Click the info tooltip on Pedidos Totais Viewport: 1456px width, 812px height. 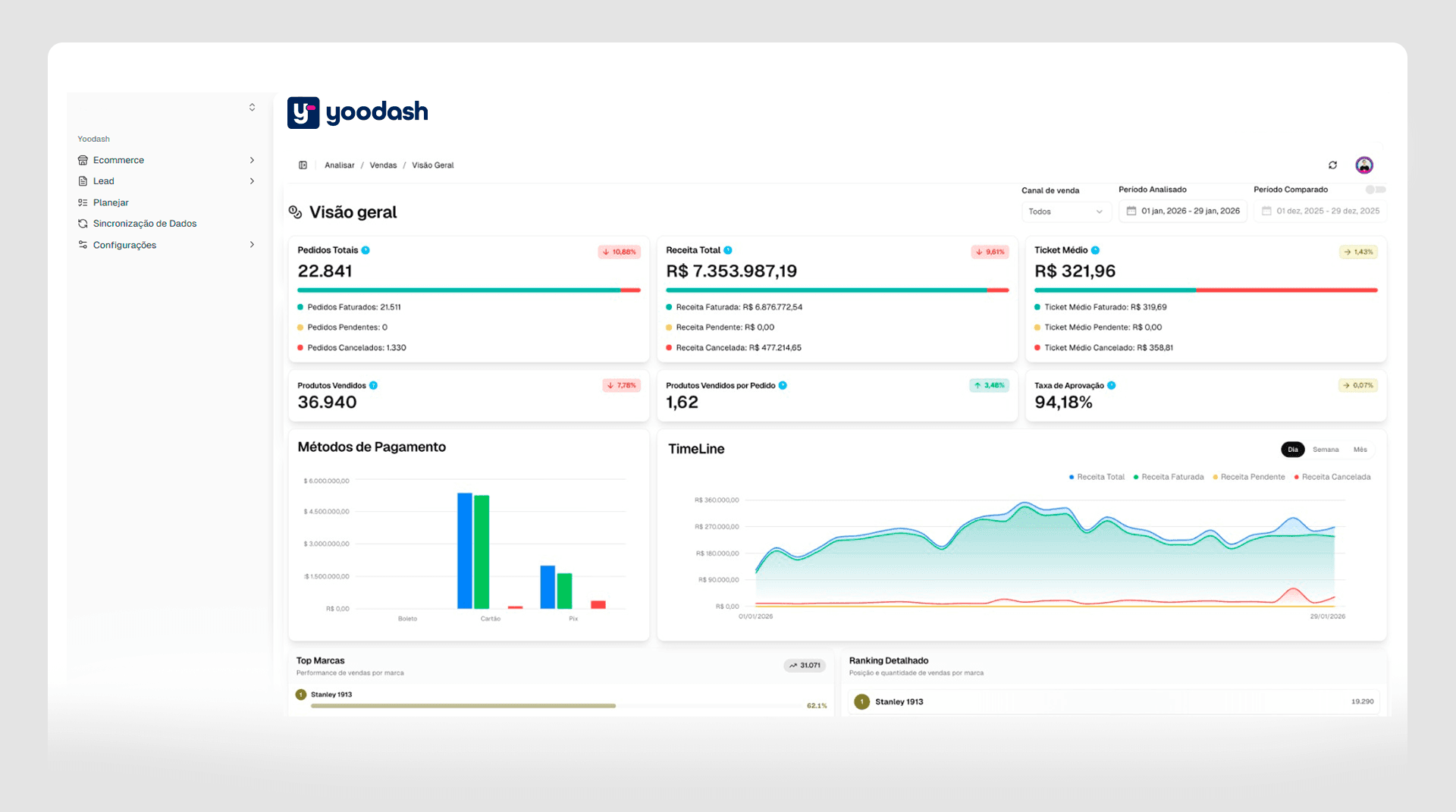pyautogui.click(x=367, y=249)
